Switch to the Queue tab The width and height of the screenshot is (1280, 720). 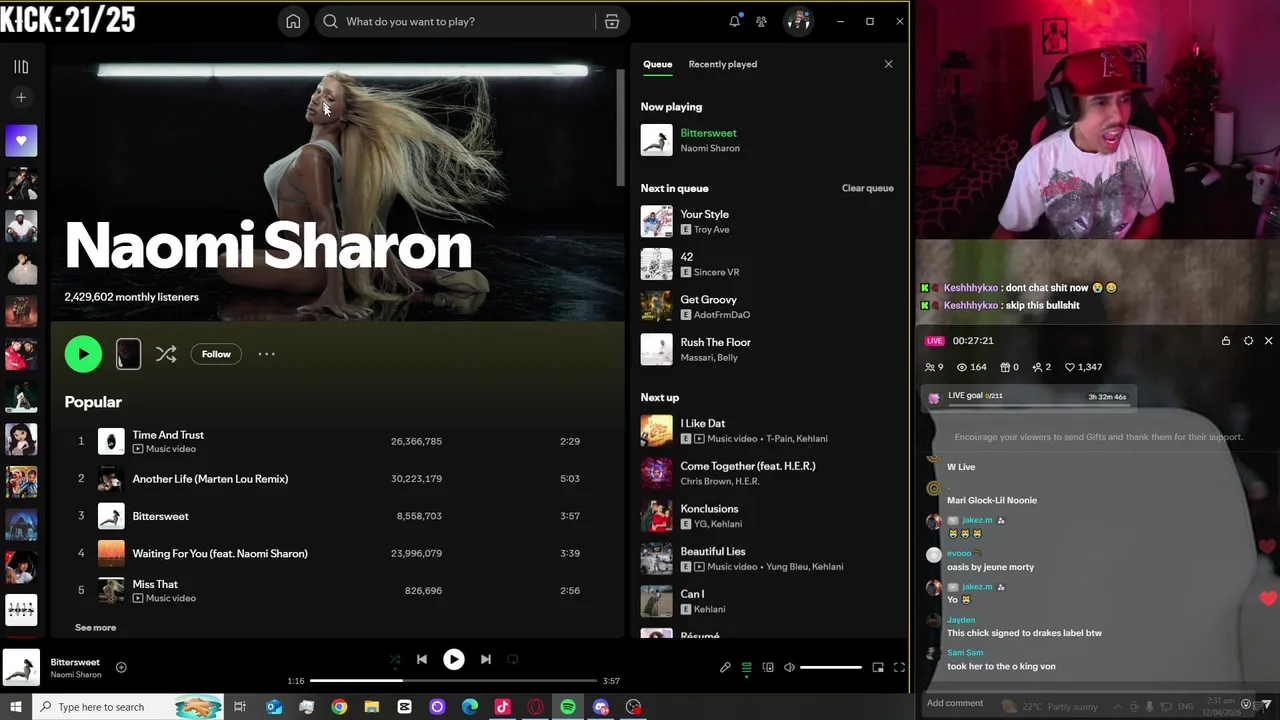tap(657, 64)
